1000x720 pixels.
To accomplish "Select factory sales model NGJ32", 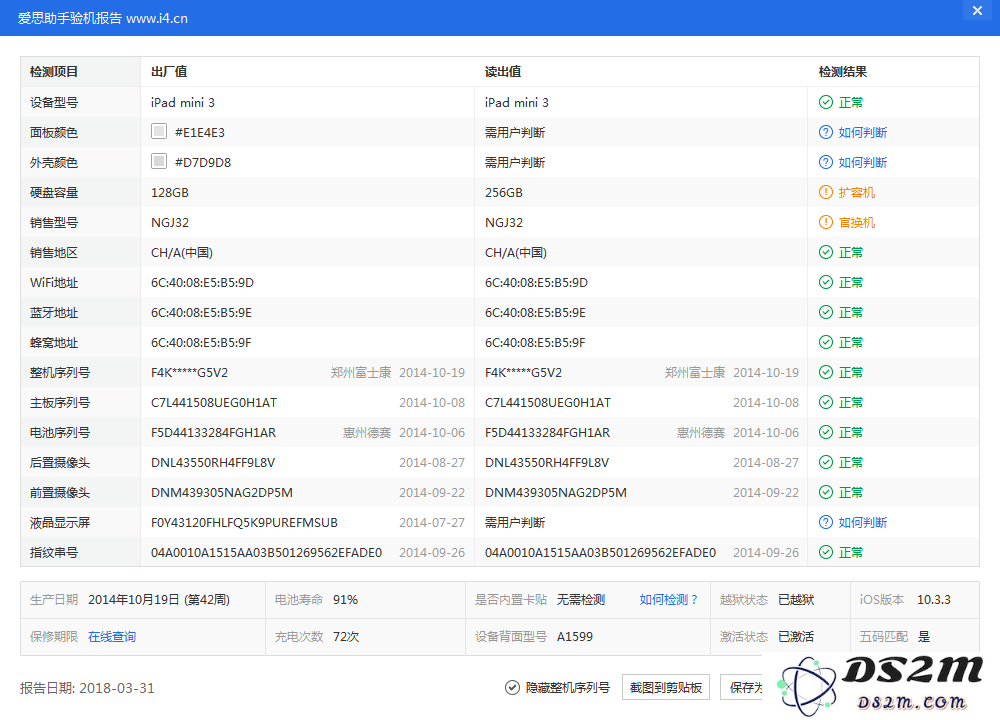I will 170,223.
